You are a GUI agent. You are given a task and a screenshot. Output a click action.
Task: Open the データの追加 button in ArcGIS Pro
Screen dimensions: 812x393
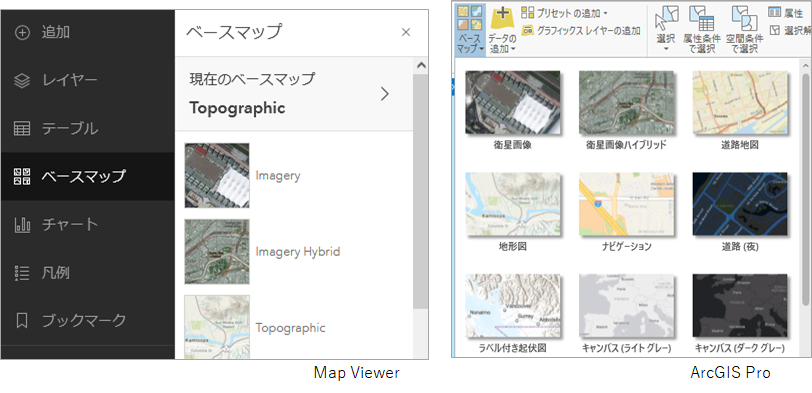pos(503,29)
